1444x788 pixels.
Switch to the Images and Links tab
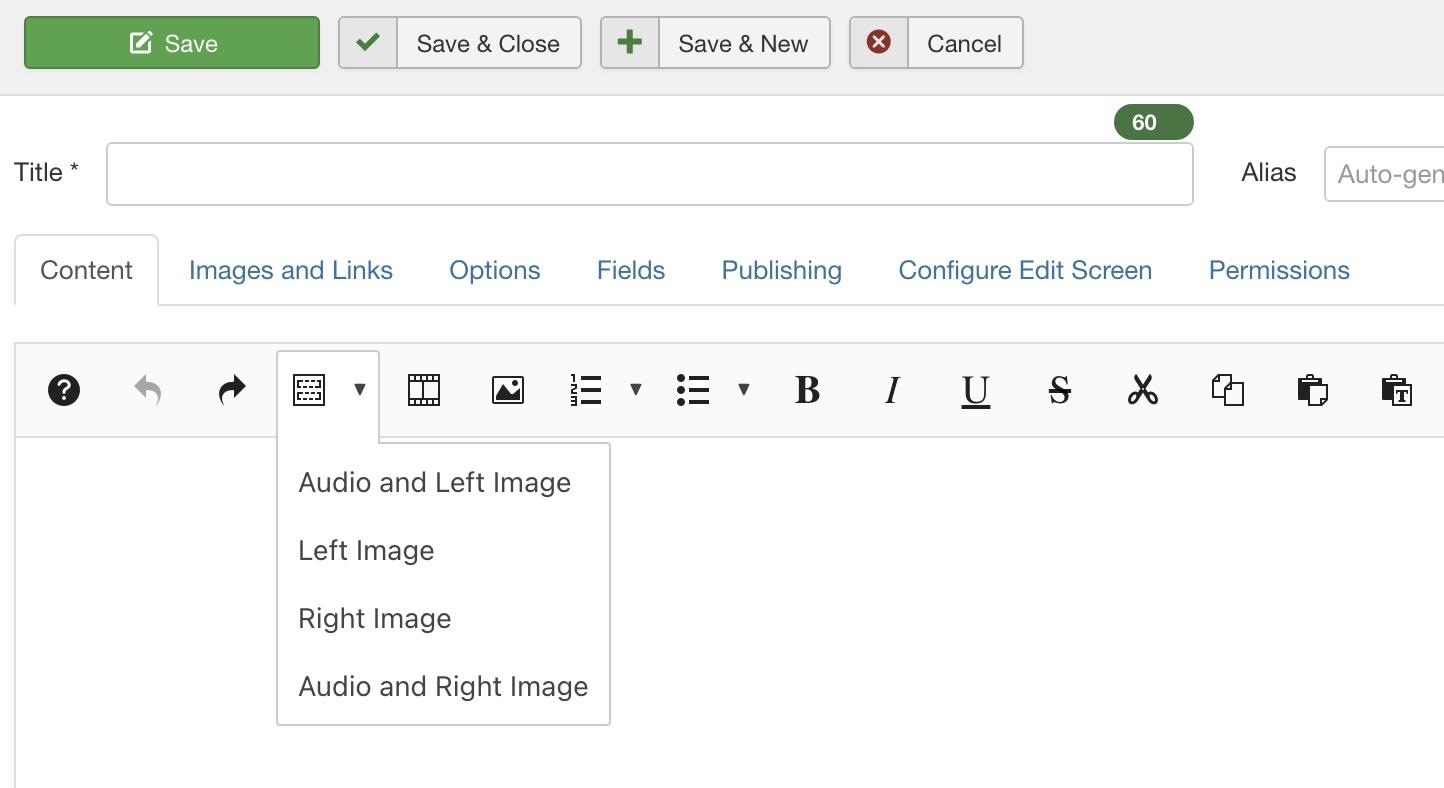pos(291,270)
